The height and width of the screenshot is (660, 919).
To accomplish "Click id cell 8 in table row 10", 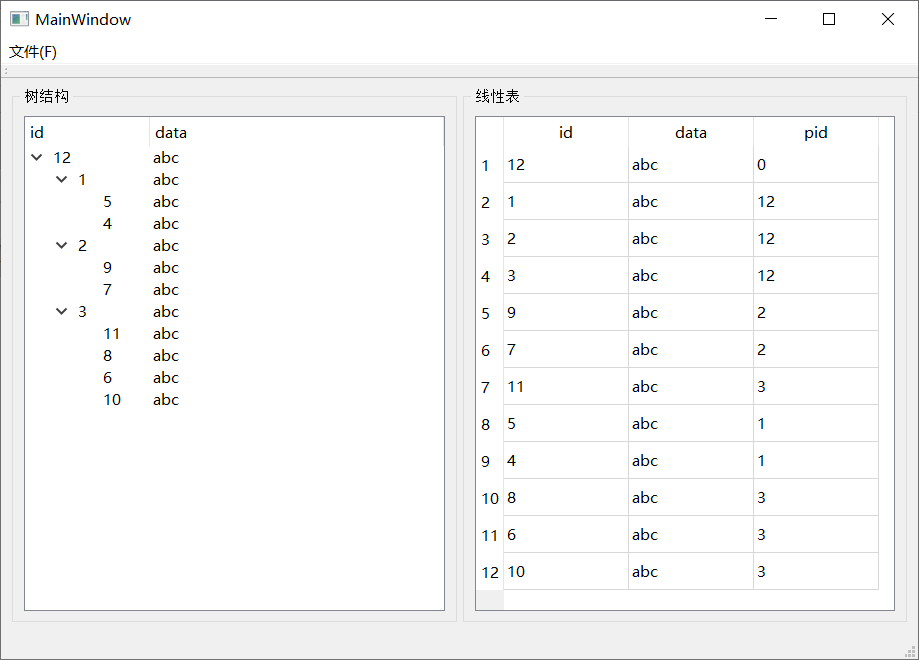I will pyautogui.click(x=566, y=498).
